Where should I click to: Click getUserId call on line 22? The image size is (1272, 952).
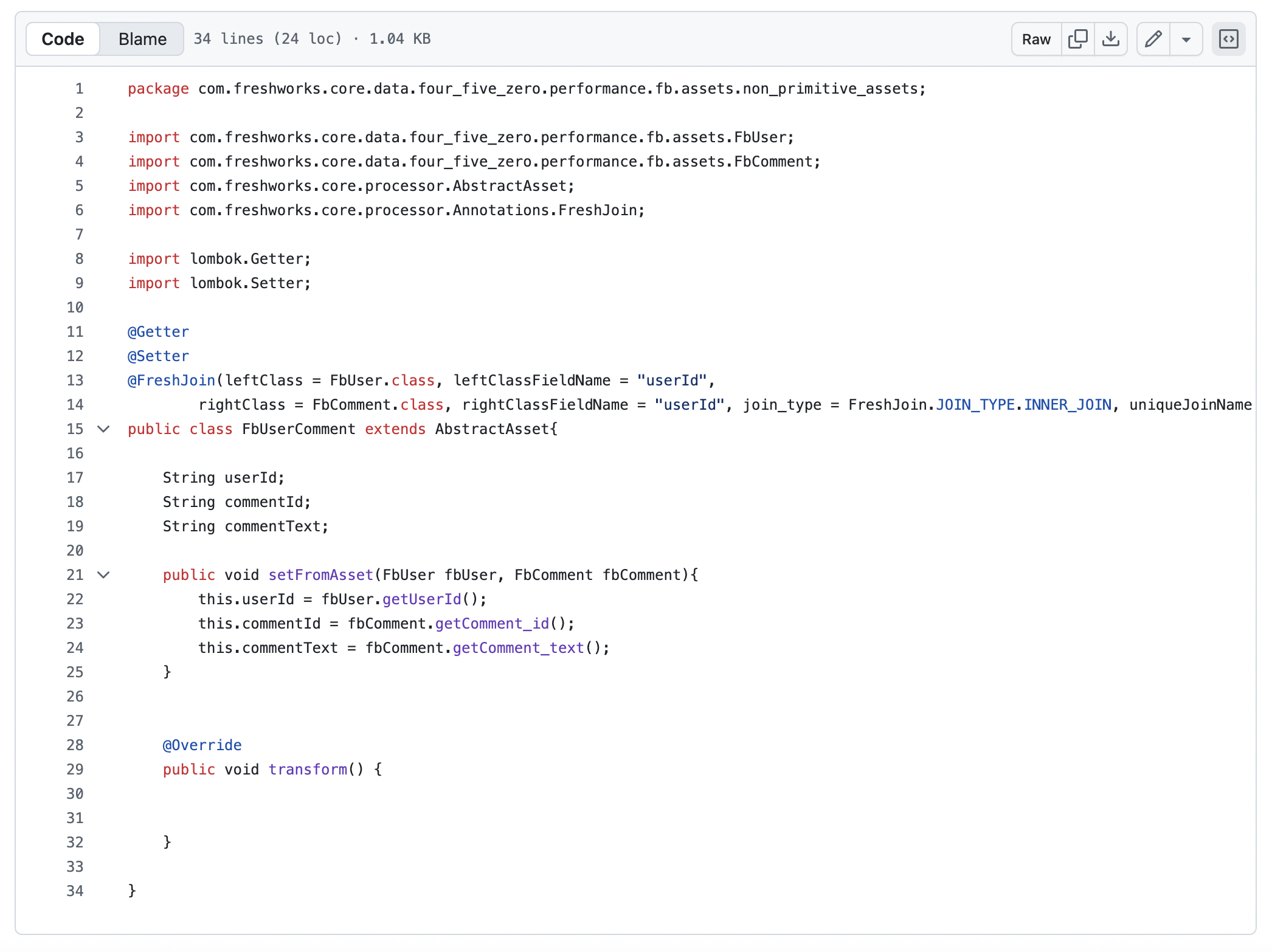point(422,599)
